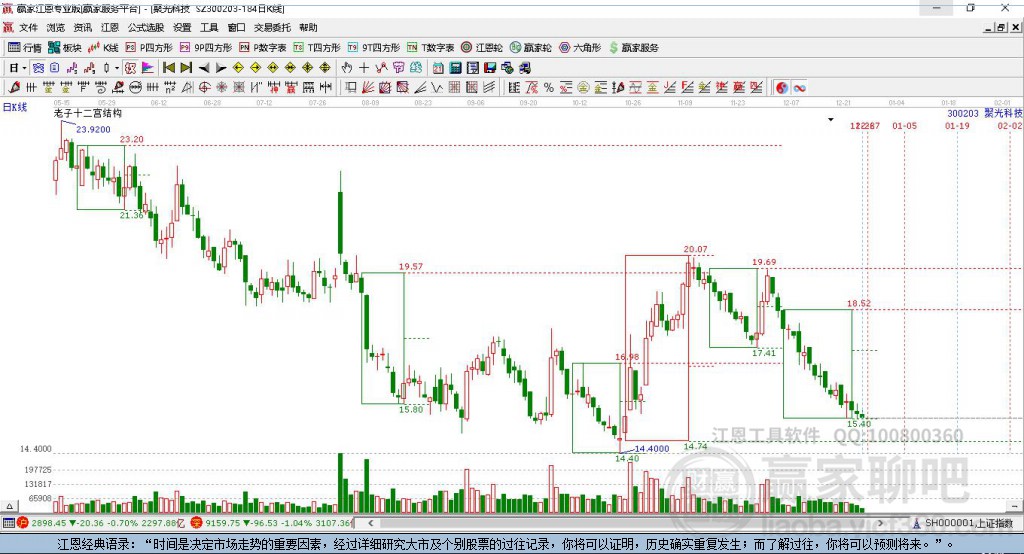
Task: Select the percent % tool
Action: (x=549, y=88)
